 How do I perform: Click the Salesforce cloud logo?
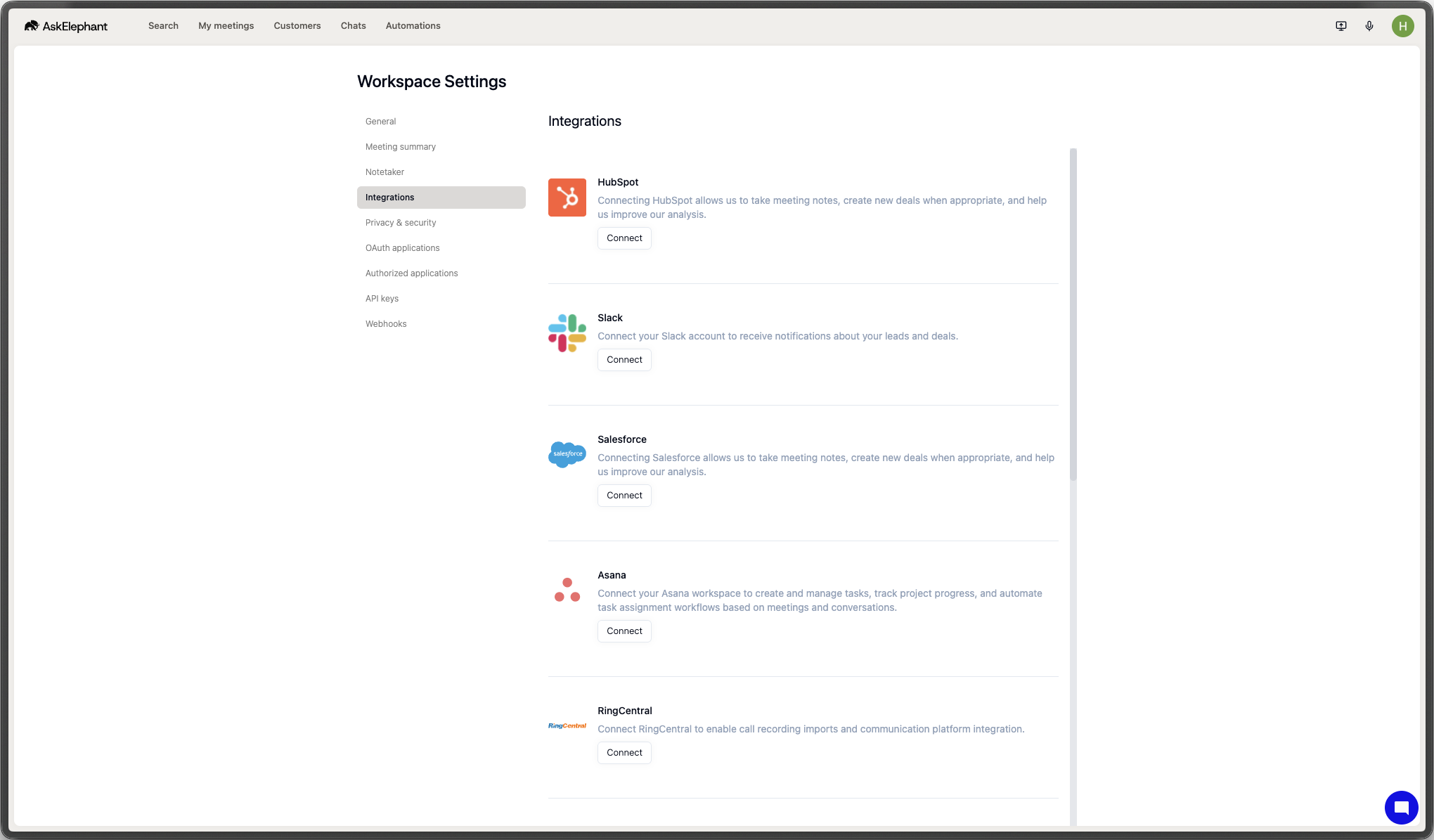click(567, 455)
